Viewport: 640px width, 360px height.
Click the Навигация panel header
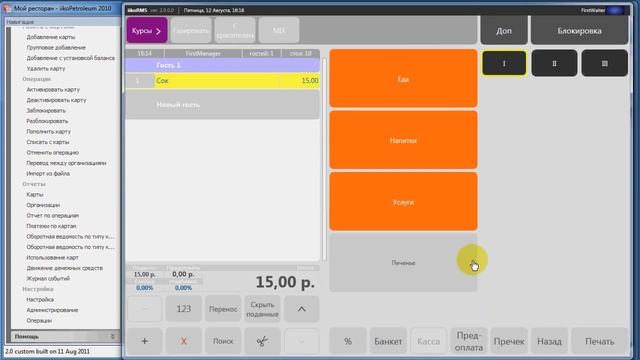pos(62,22)
